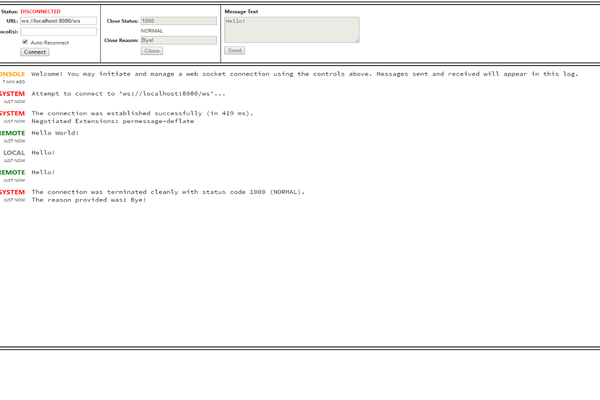Image resolution: width=600 pixels, height=400 pixels.
Task: Select the orange CONSOLE log label
Action: click(13, 74)
